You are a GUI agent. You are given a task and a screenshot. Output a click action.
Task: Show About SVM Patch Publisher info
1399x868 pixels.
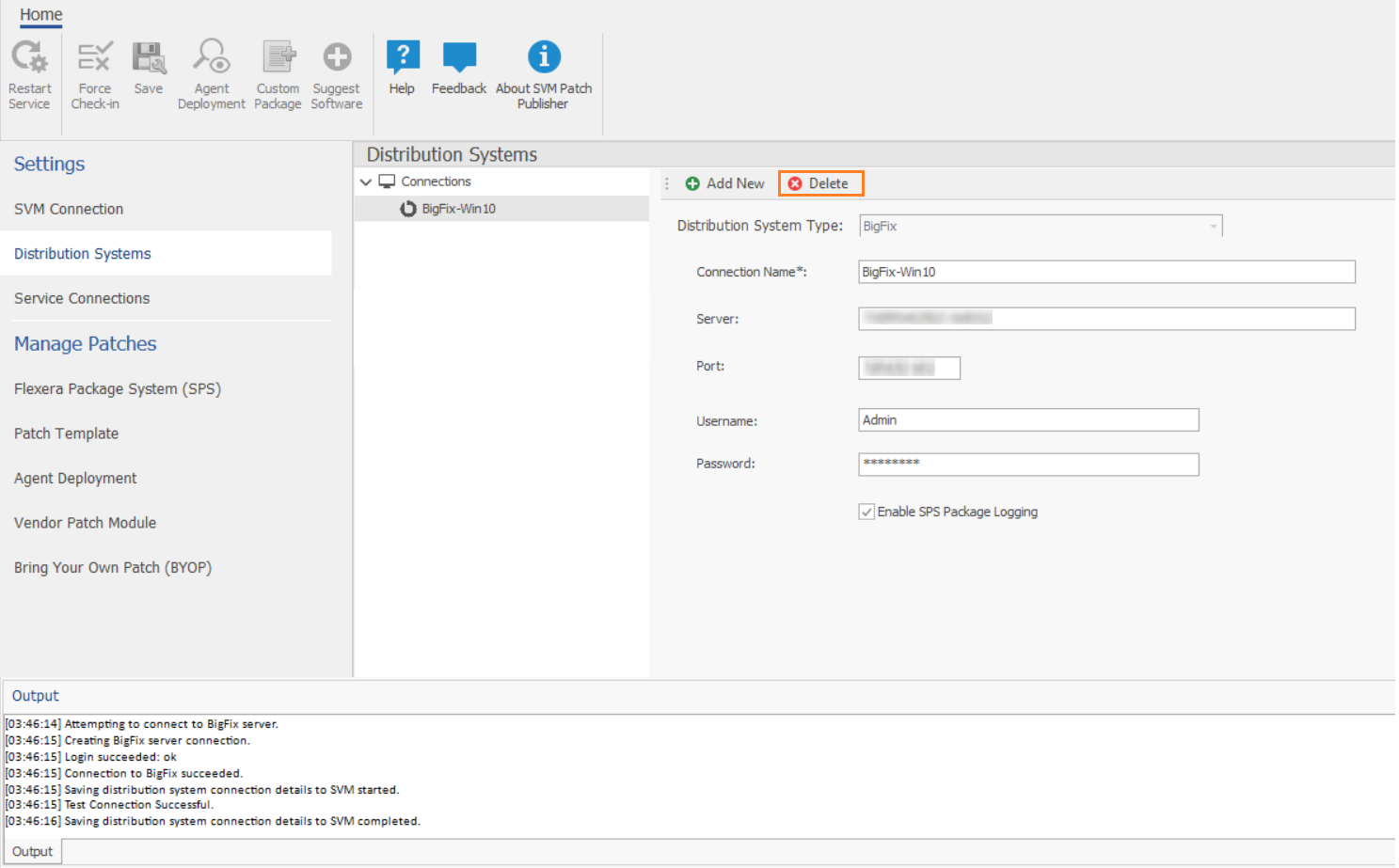(544, 58)
